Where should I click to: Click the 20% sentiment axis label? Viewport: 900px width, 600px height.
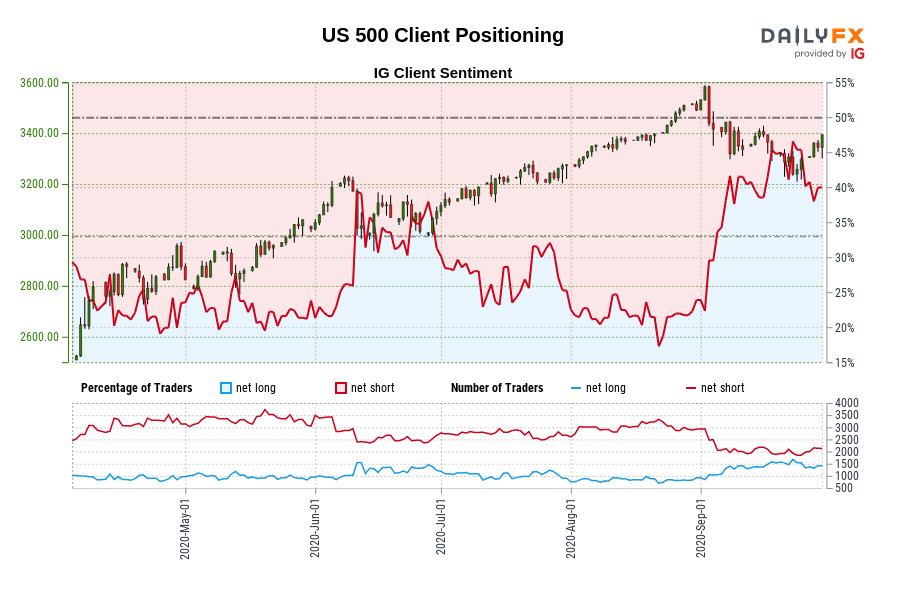pyautogui.click(x=844, y=328)
